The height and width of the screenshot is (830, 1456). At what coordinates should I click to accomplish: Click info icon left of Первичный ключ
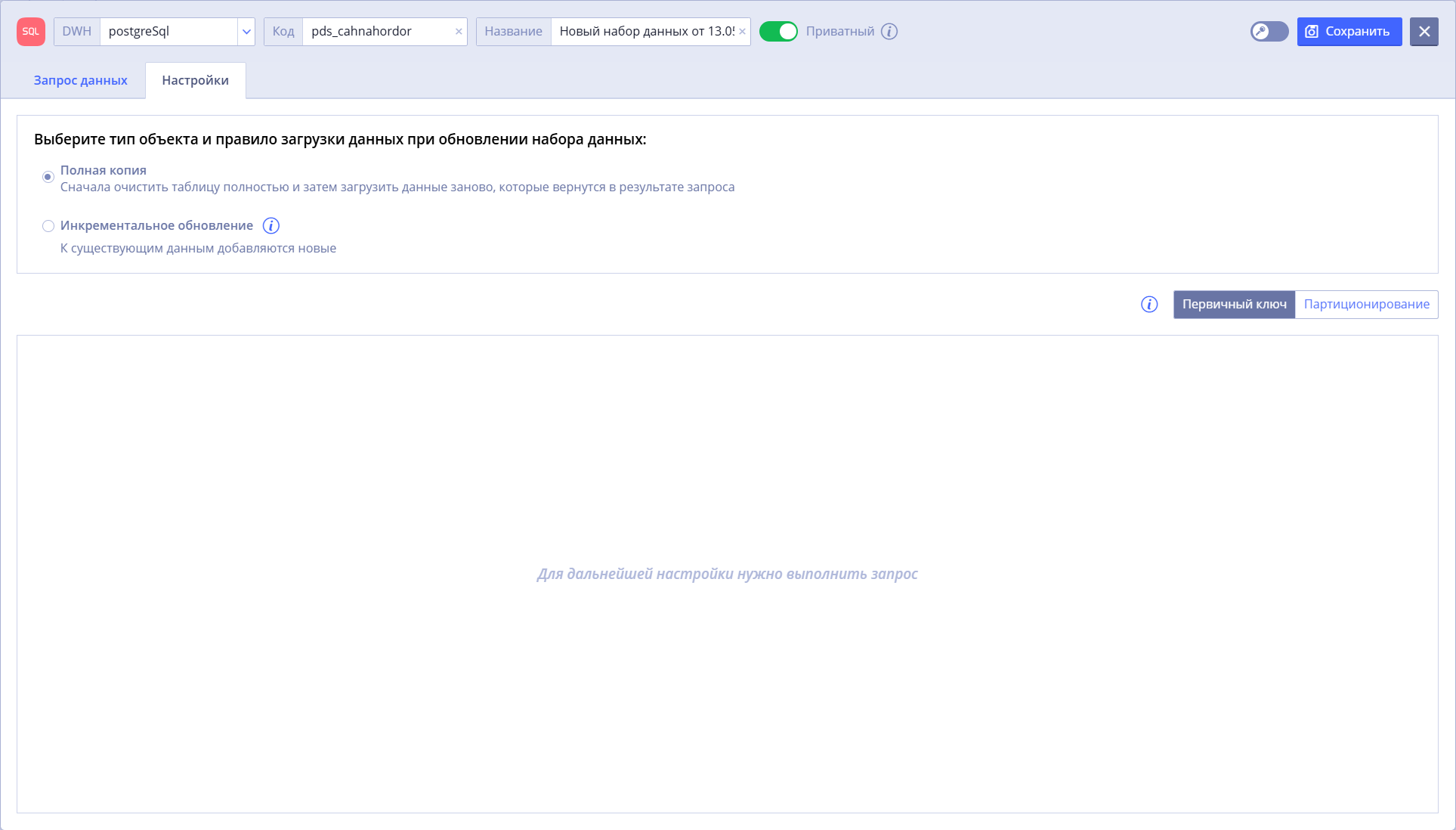pos(1149,305)
